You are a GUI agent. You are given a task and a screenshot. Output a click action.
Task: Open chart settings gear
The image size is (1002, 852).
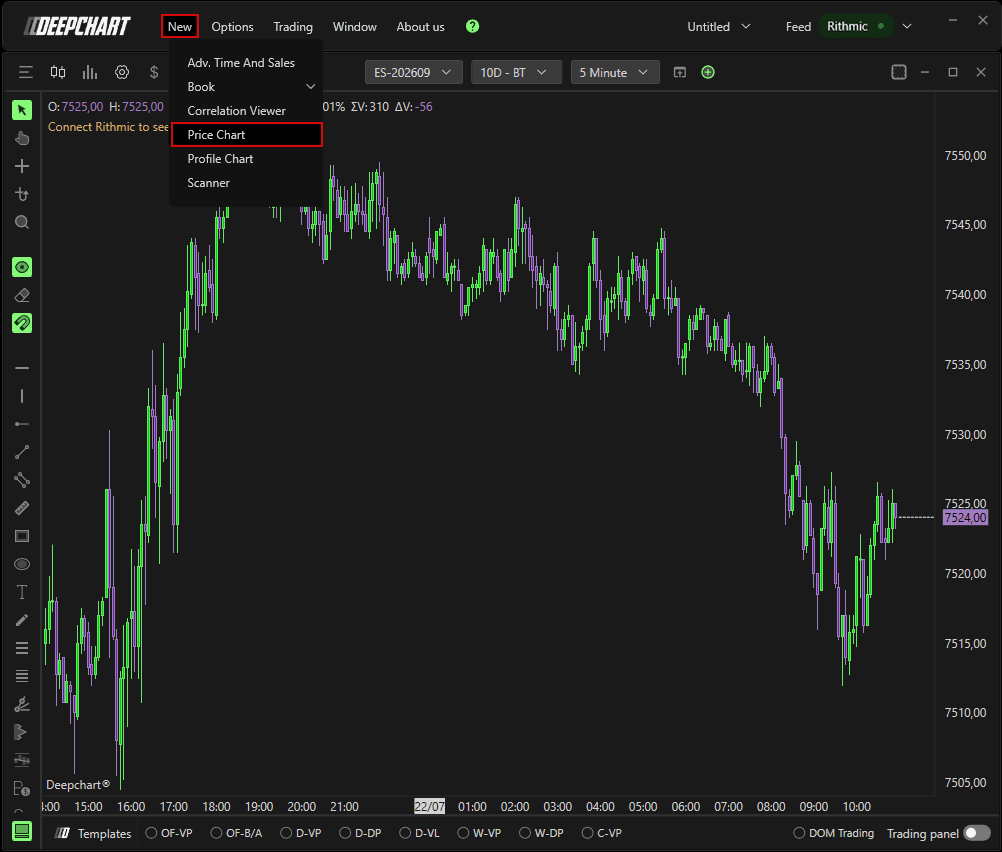click(122, 72)
